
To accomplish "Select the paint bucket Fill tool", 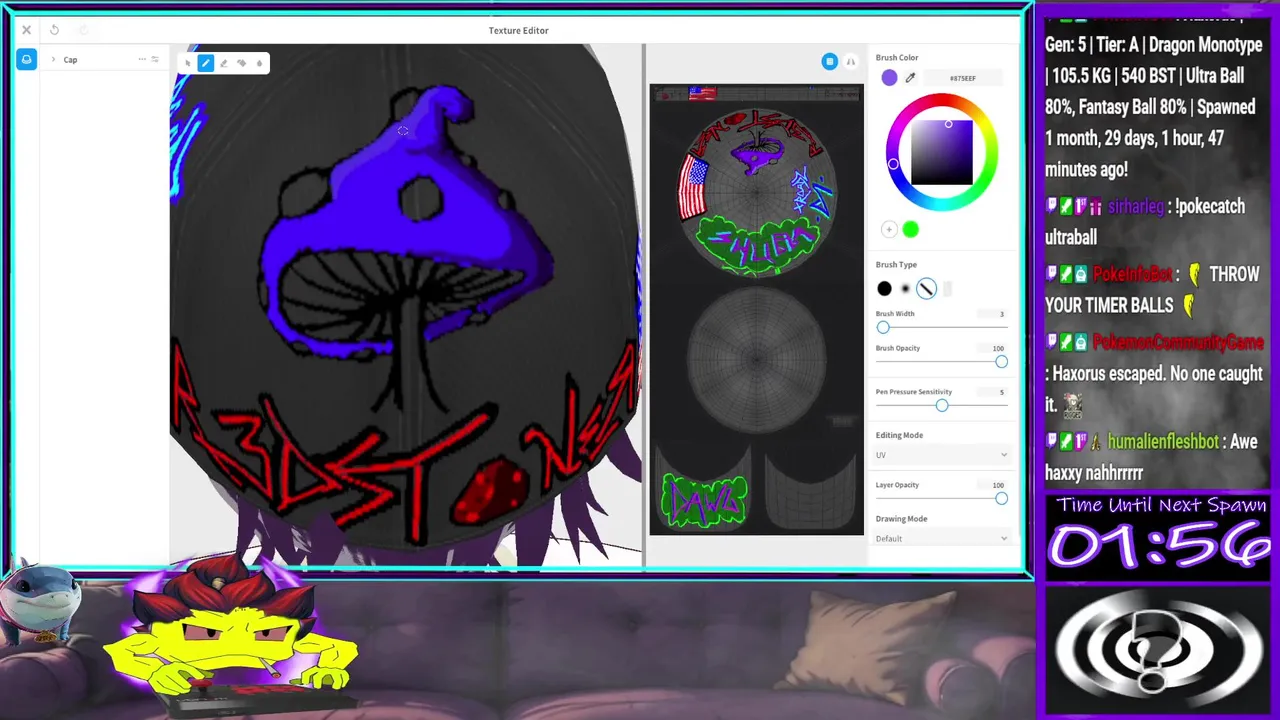I will point(241,63).
